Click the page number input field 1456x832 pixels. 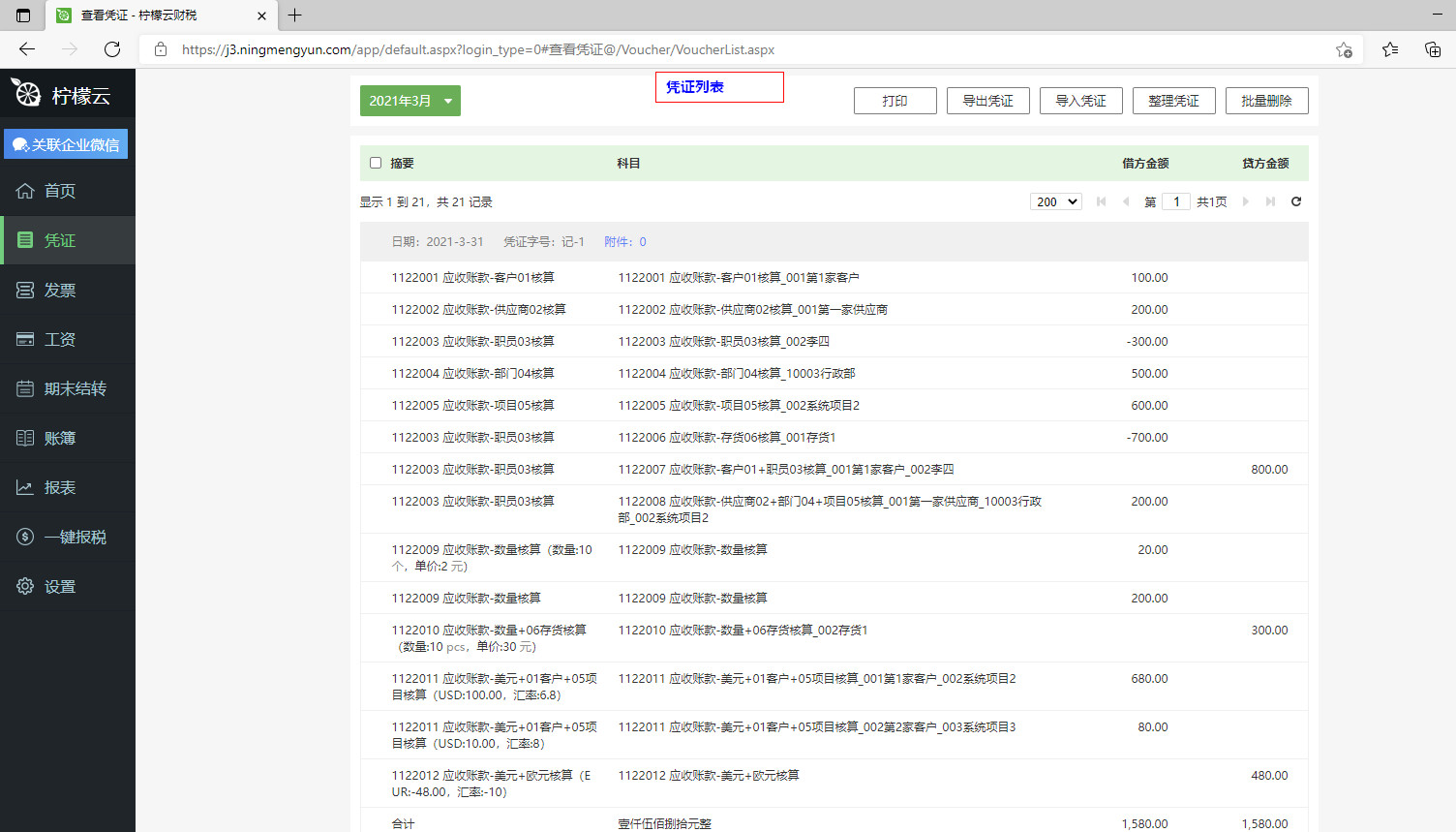coord(1176,201)
